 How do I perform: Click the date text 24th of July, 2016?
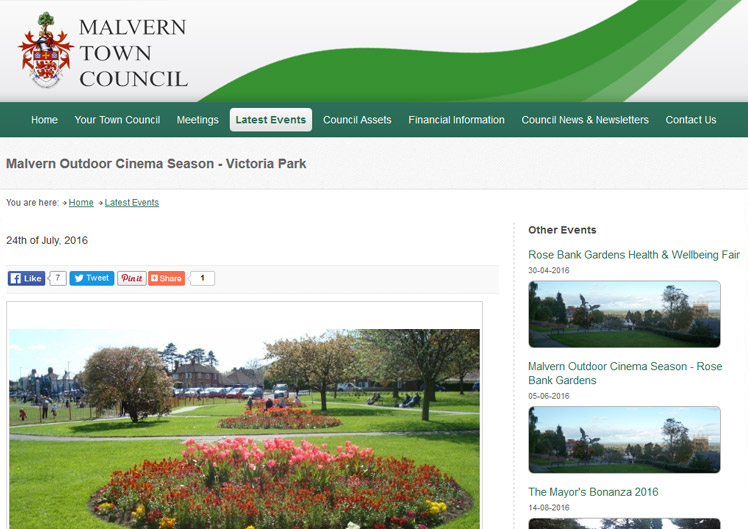pyautogui.click(x=47, y=240)
